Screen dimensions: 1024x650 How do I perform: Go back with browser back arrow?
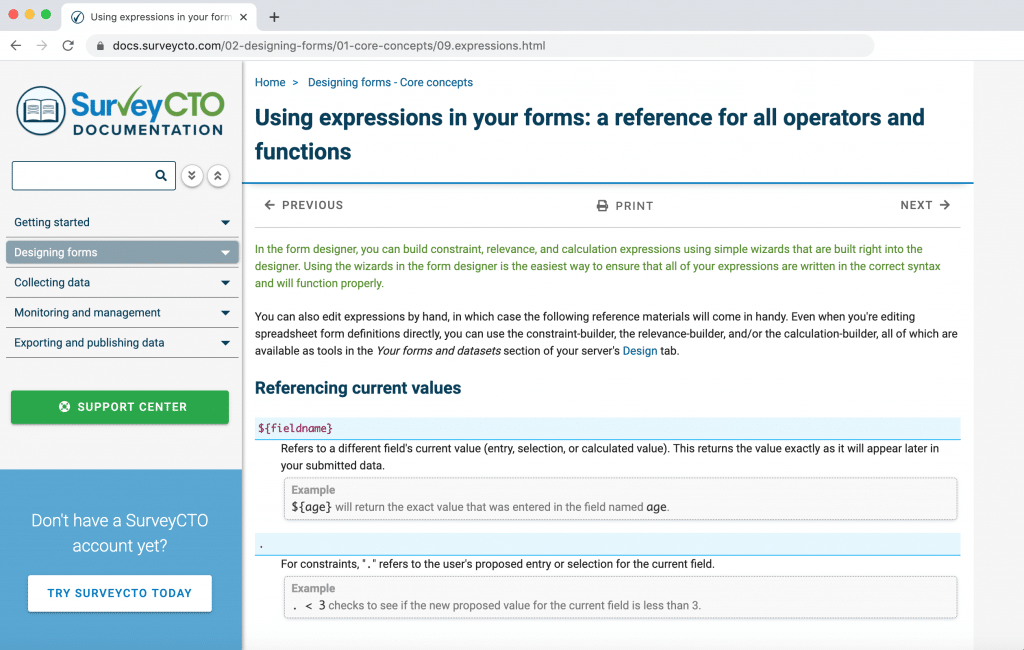tap(16, 46)
